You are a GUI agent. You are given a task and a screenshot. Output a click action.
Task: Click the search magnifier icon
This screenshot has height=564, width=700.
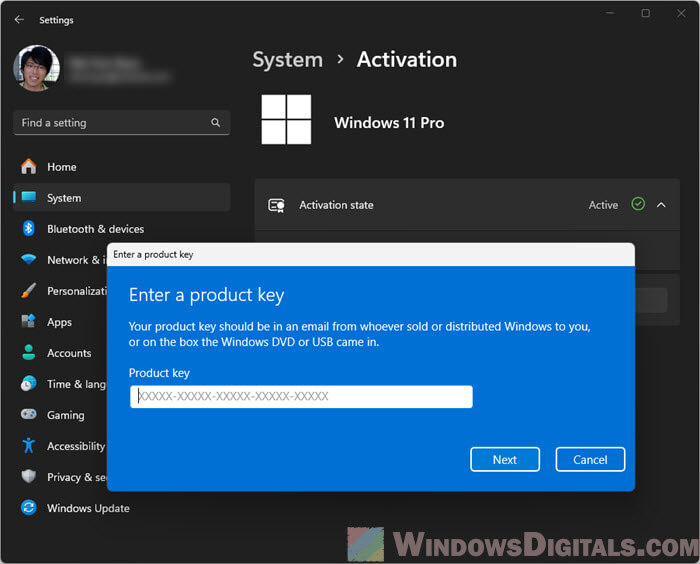pos(215,122)
